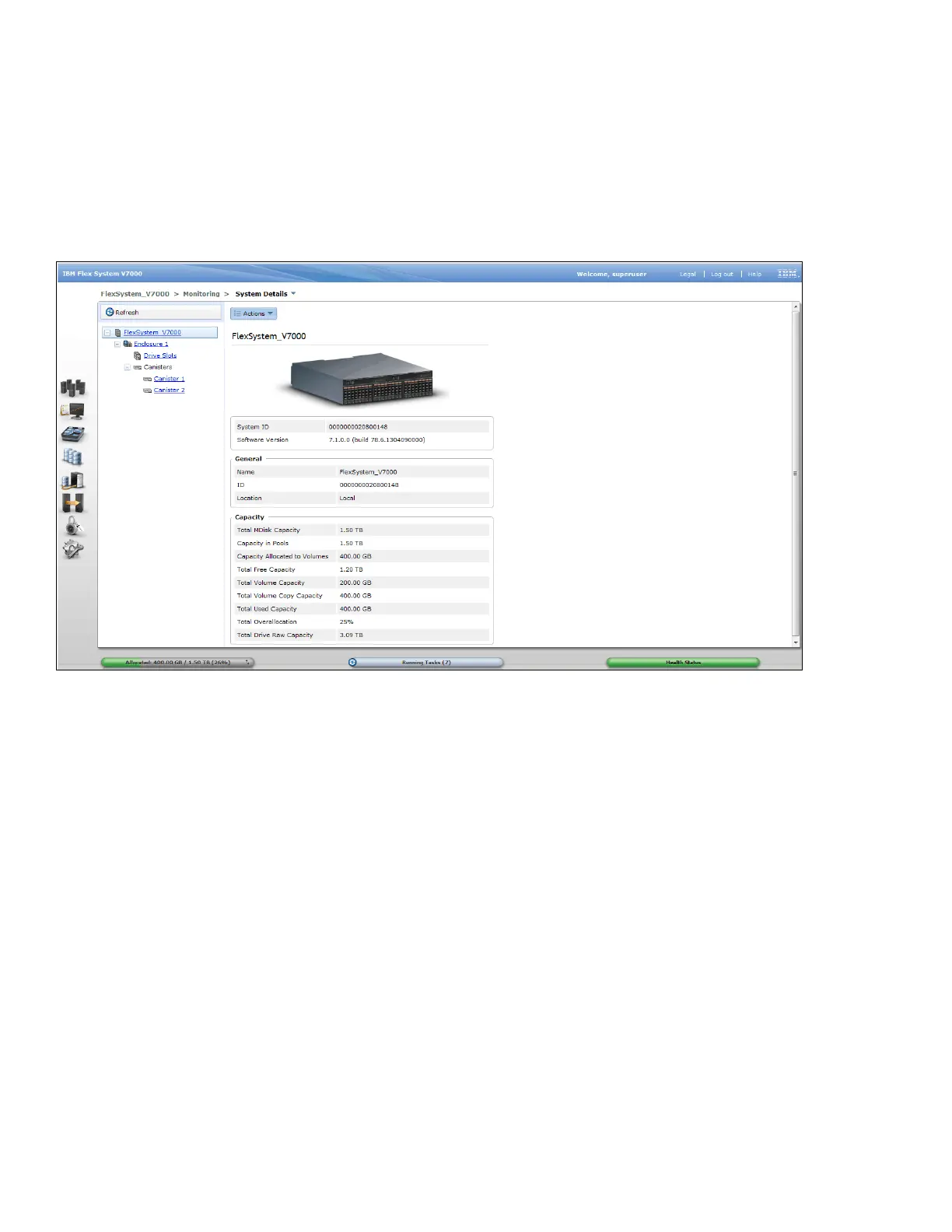The width and height of the screenshot is (952, 1232).
Task: Open the Legal link in header
Action: 688,274
